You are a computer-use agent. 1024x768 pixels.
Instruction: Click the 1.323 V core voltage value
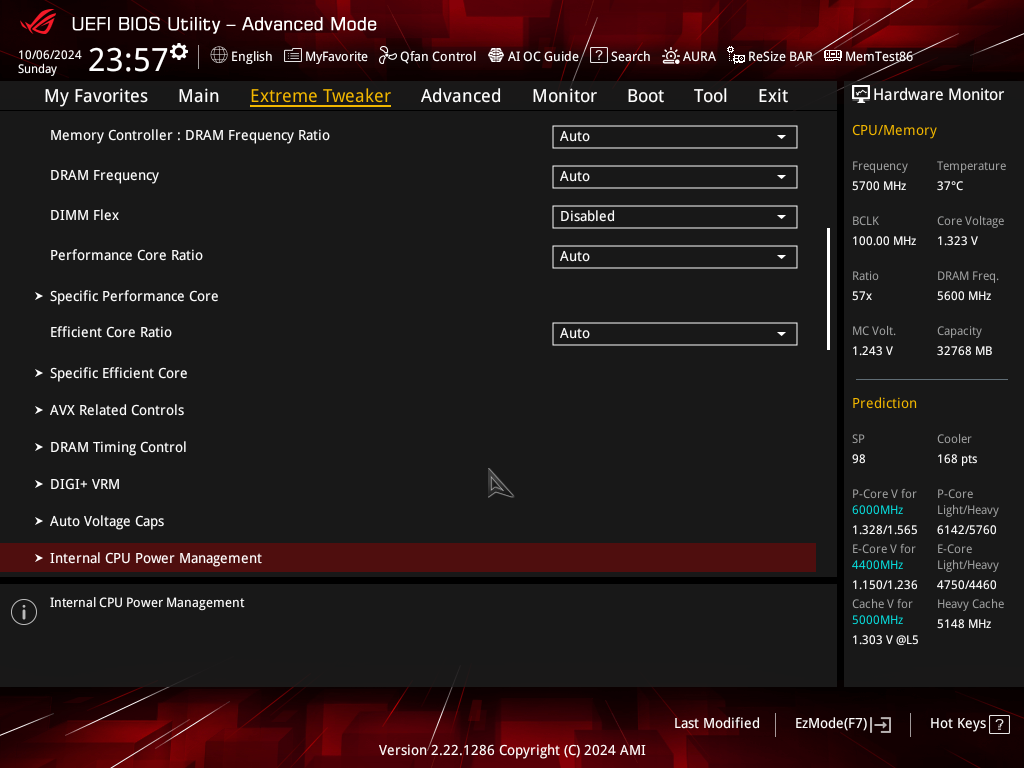[957, 241]
